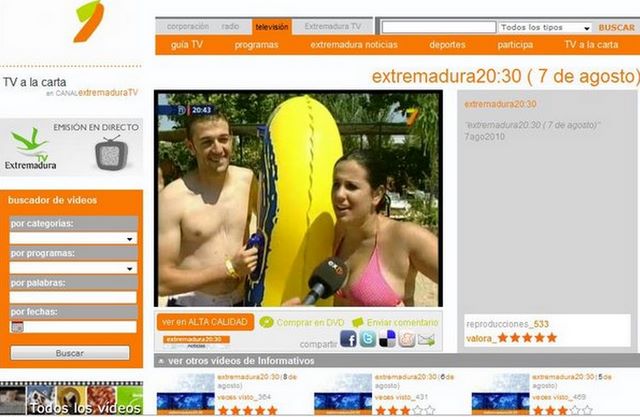Viewport: 640px width, 417px height.
Task: Click ver en ALTA CALIDAD button
Action: [x=205, y=322]
